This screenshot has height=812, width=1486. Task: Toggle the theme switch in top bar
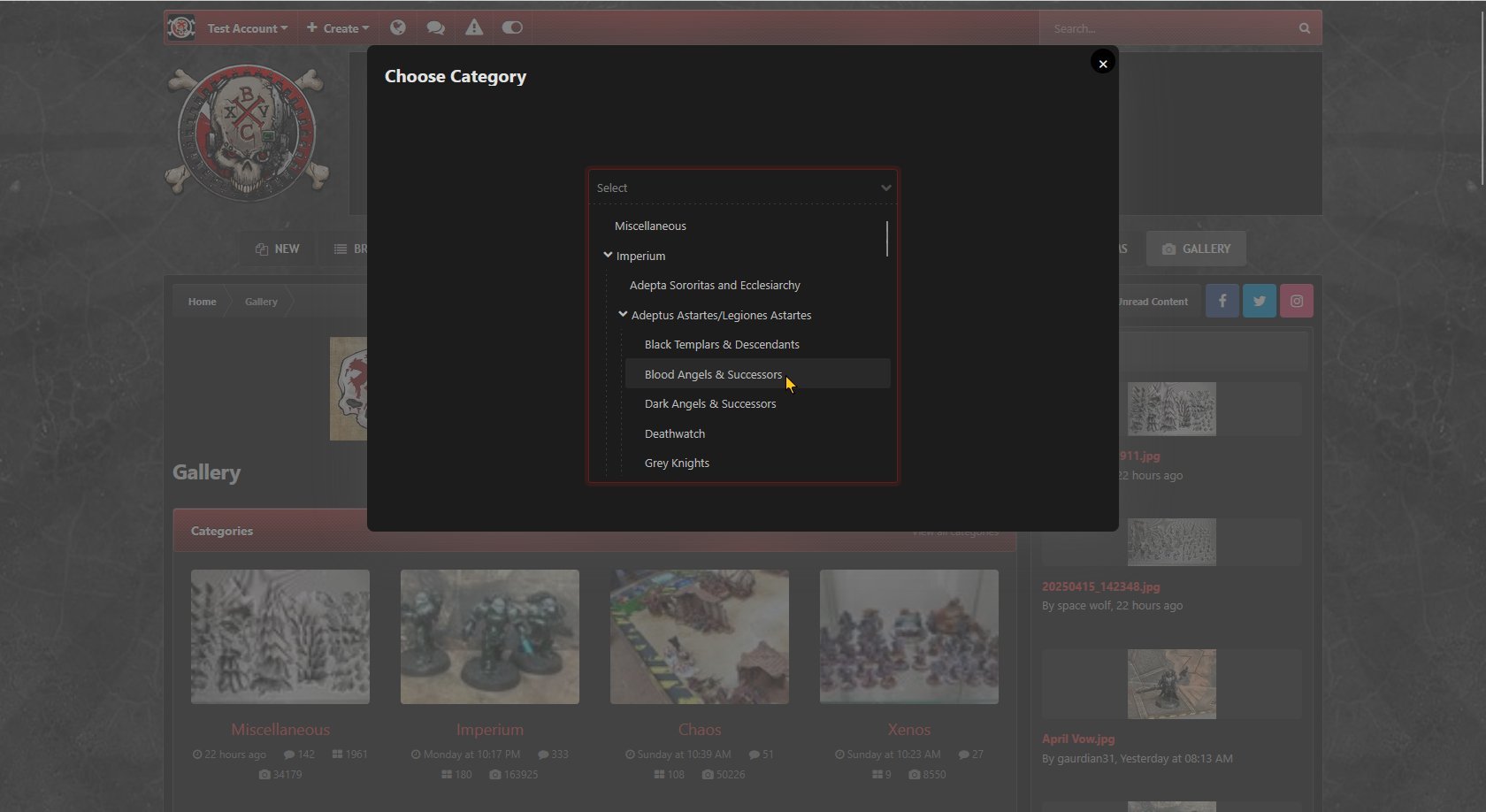coord(512,27)
